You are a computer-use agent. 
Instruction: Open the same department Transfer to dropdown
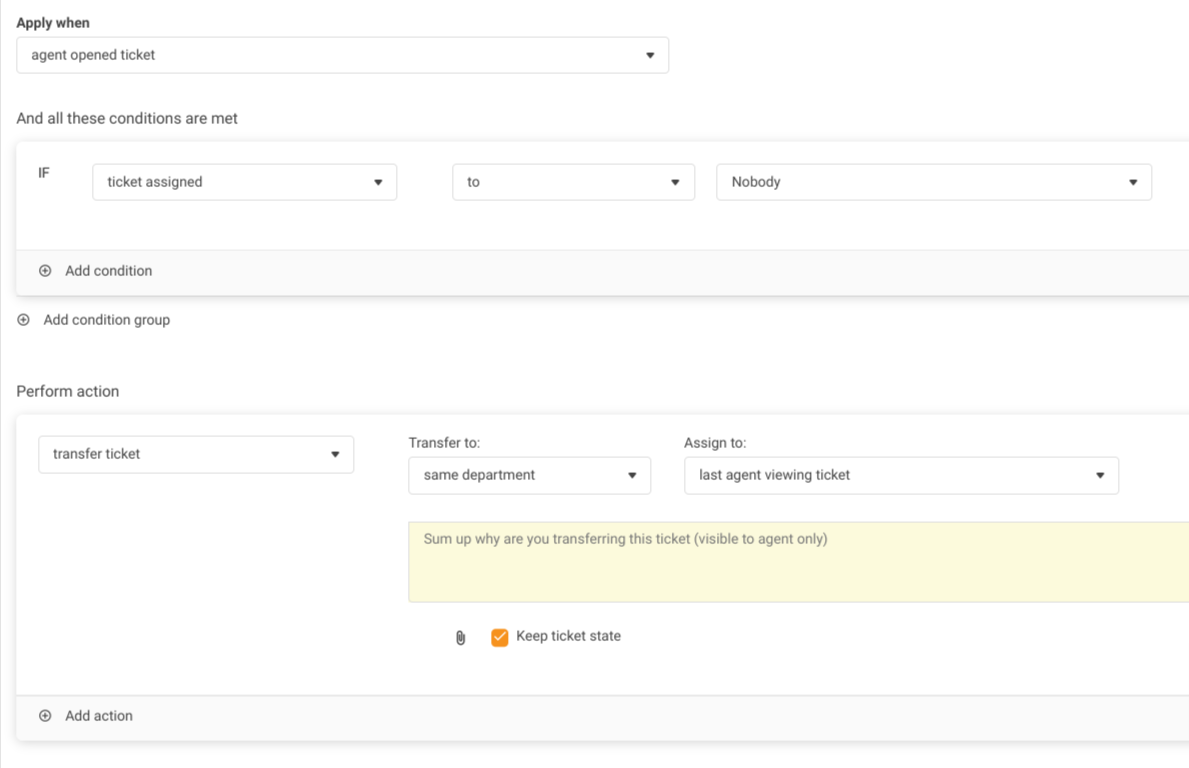click(529, 475)
